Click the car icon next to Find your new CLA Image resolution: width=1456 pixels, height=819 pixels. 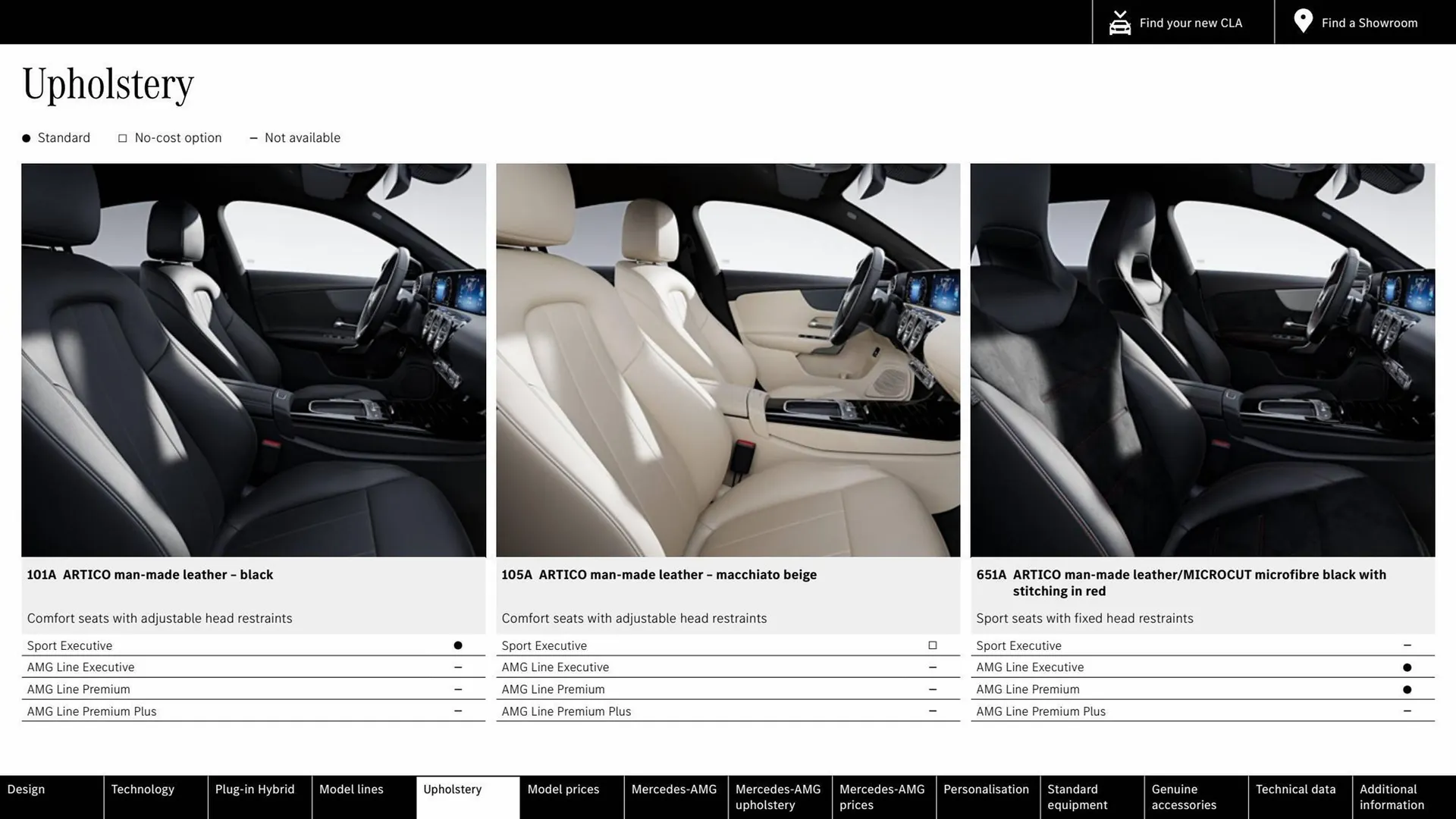click(1119, 22)
